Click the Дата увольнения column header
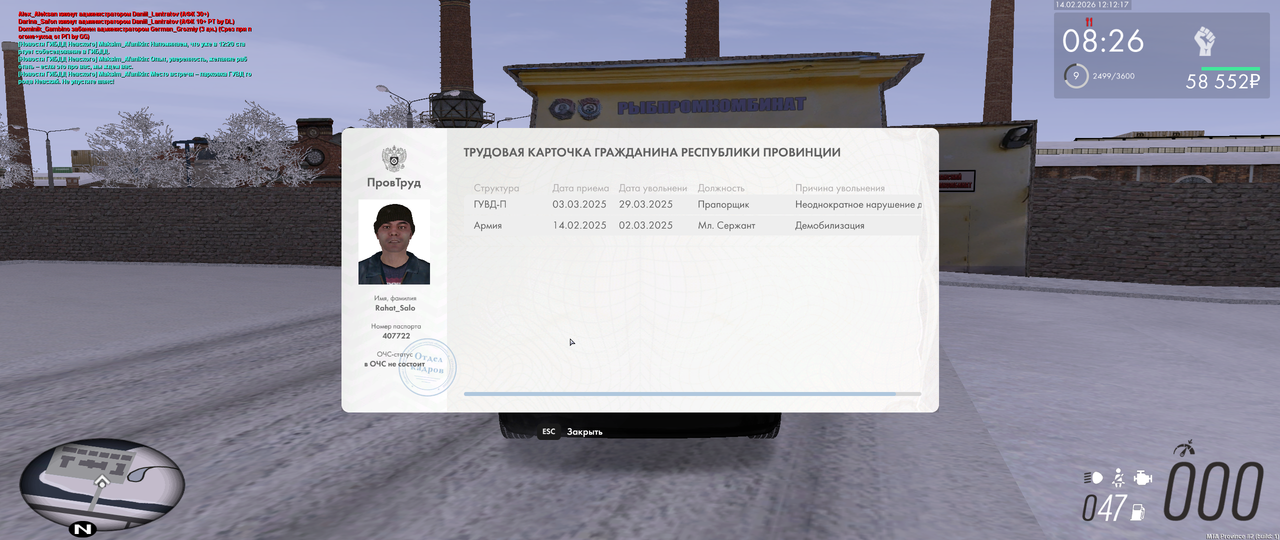The image size is (1280, 540). (653, 188)
